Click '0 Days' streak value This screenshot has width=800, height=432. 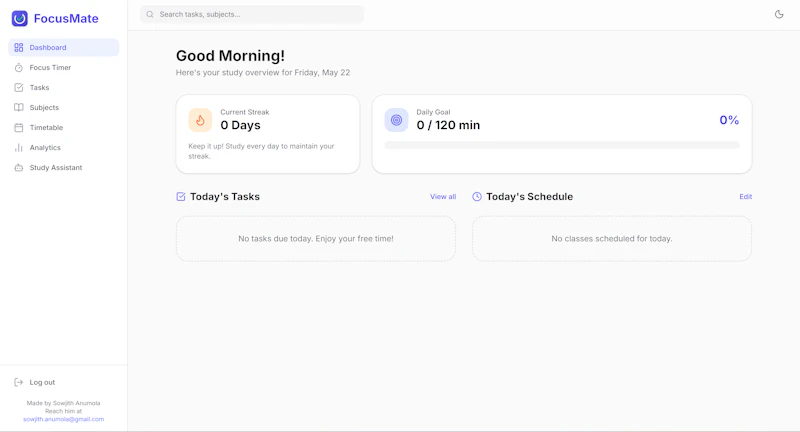click(240, 125)
